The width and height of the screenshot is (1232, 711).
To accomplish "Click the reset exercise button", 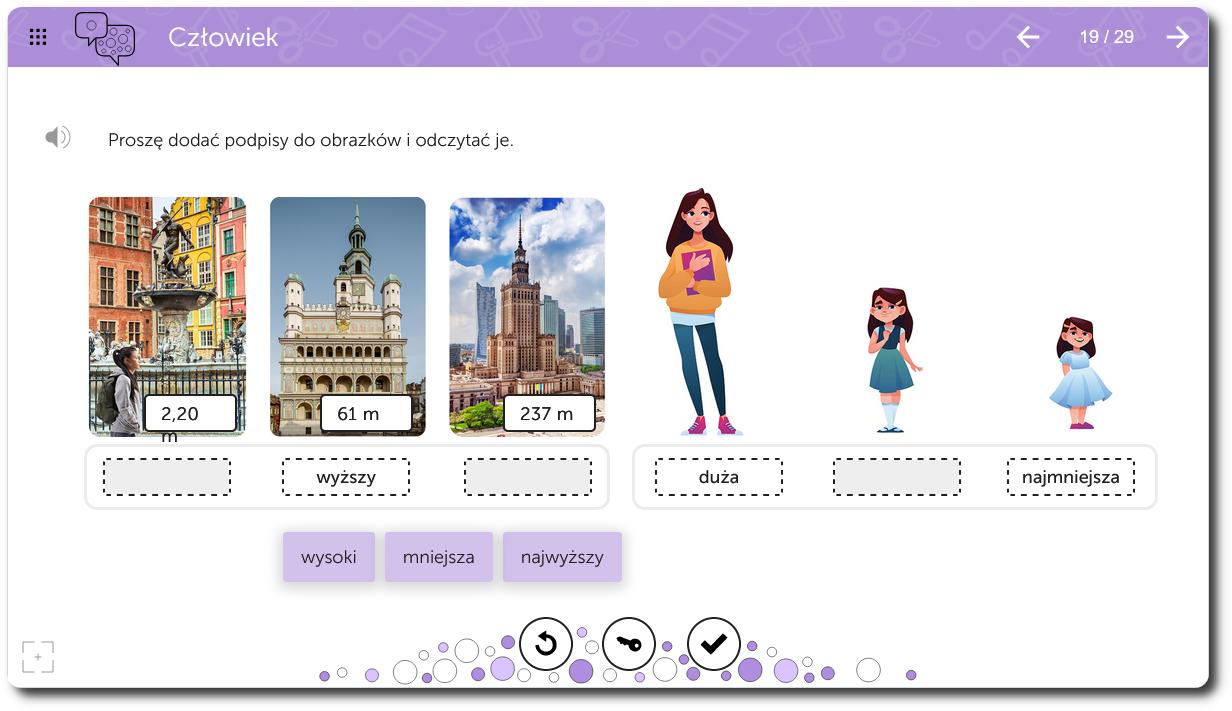I will (546, 644).
